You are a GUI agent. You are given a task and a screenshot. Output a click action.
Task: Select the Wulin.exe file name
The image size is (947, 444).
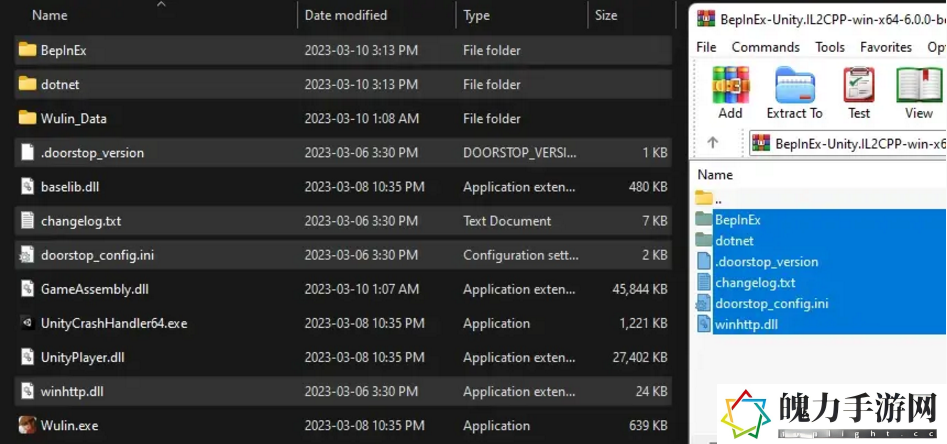pos(69,425)
